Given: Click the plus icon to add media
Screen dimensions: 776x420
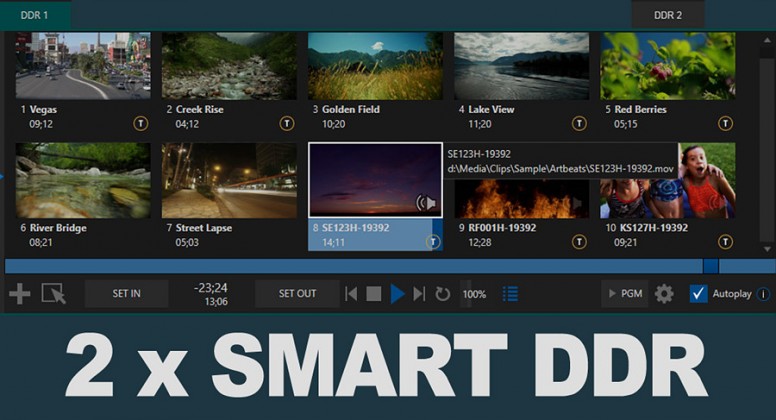Looking at the screenshot, I should coord(19,294).
